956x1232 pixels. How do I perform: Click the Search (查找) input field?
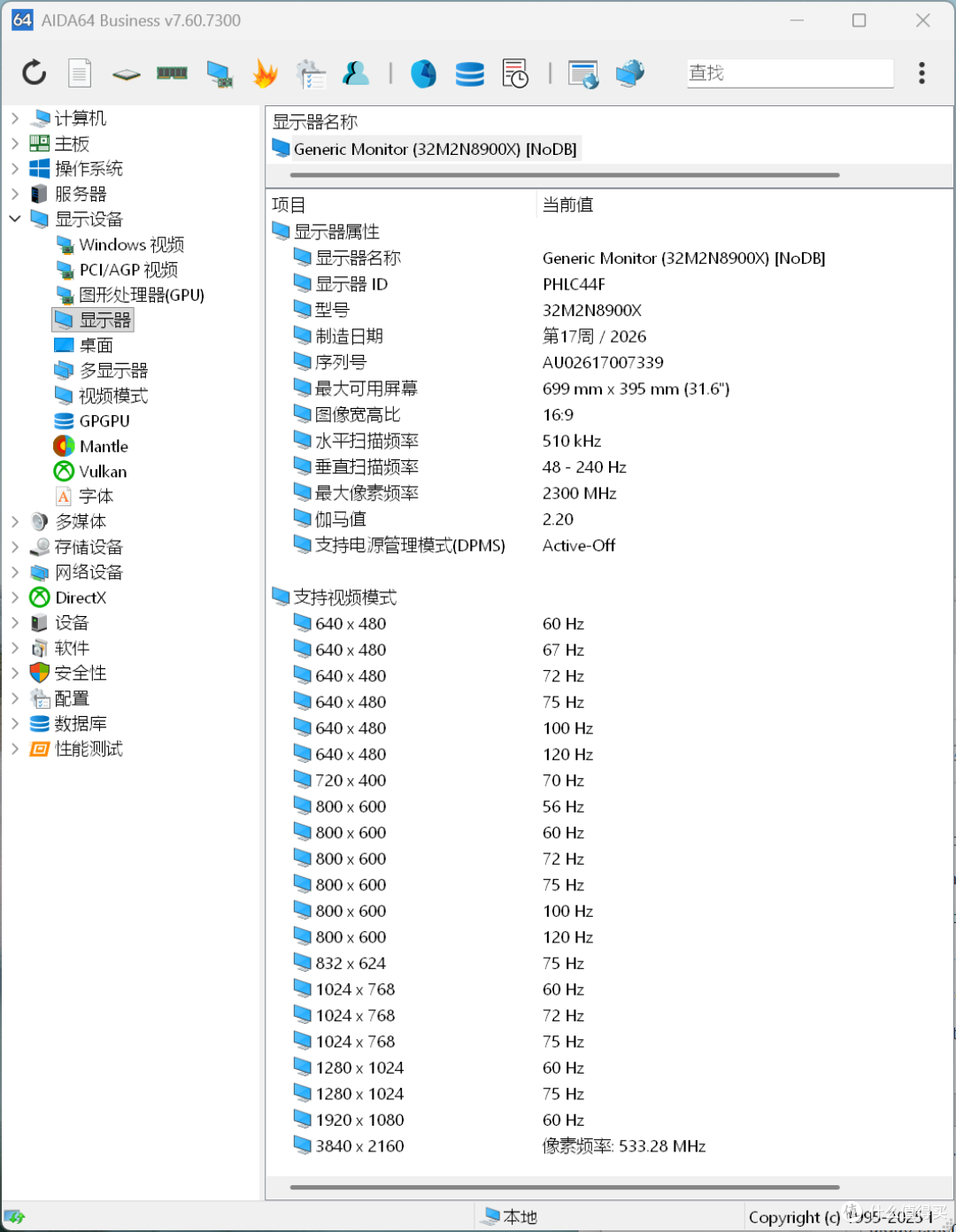click(x=790, y=73)
